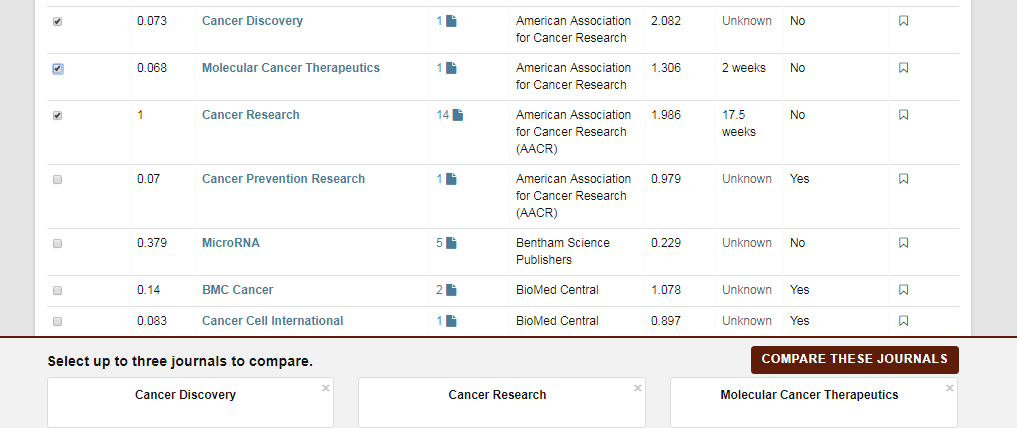This screenshot has height=428, width=1017.
Task: Open the Cancer Cell International journal link
Action: (x=272, y=321)
